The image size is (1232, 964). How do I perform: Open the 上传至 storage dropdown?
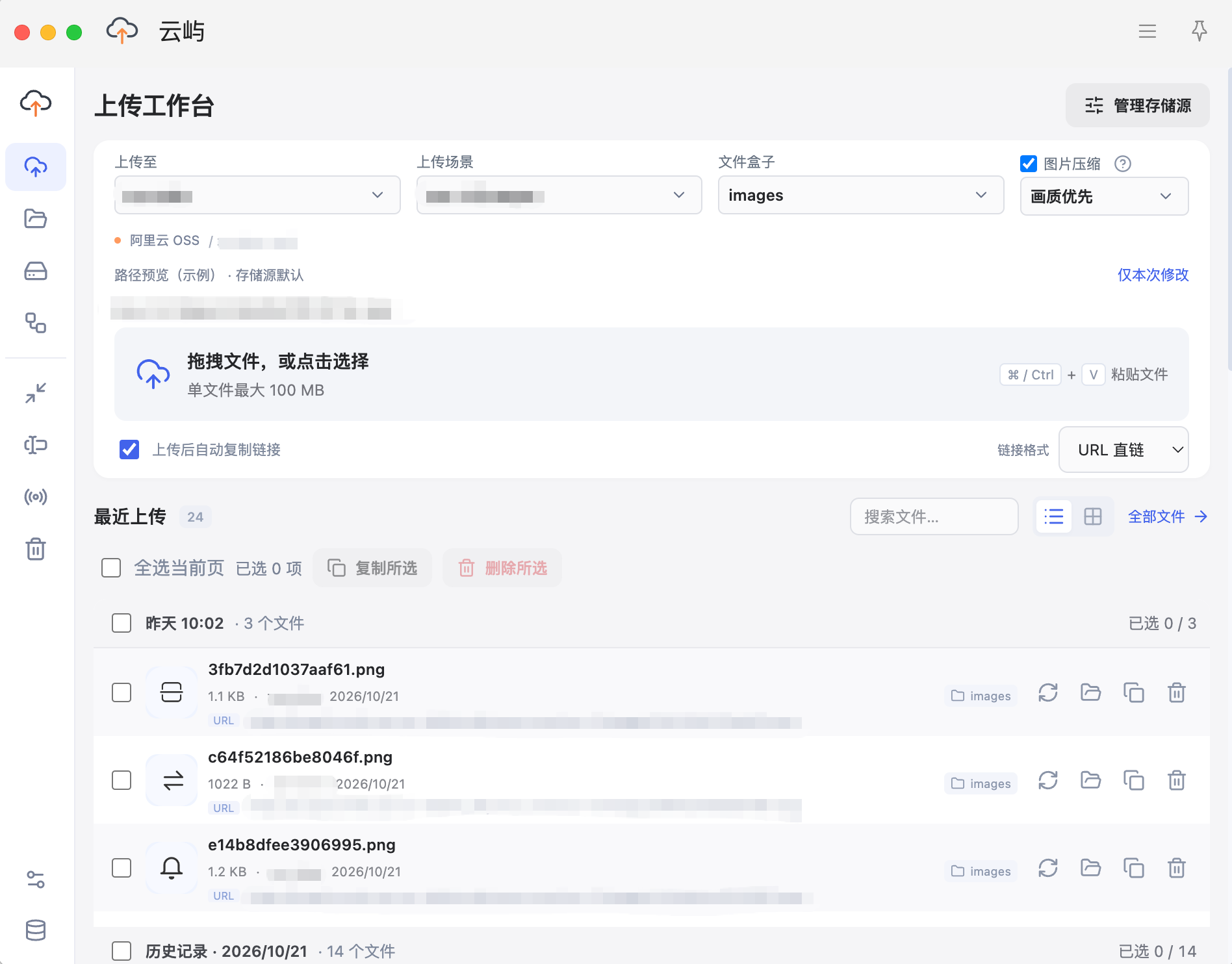click(x=257, y=195)
